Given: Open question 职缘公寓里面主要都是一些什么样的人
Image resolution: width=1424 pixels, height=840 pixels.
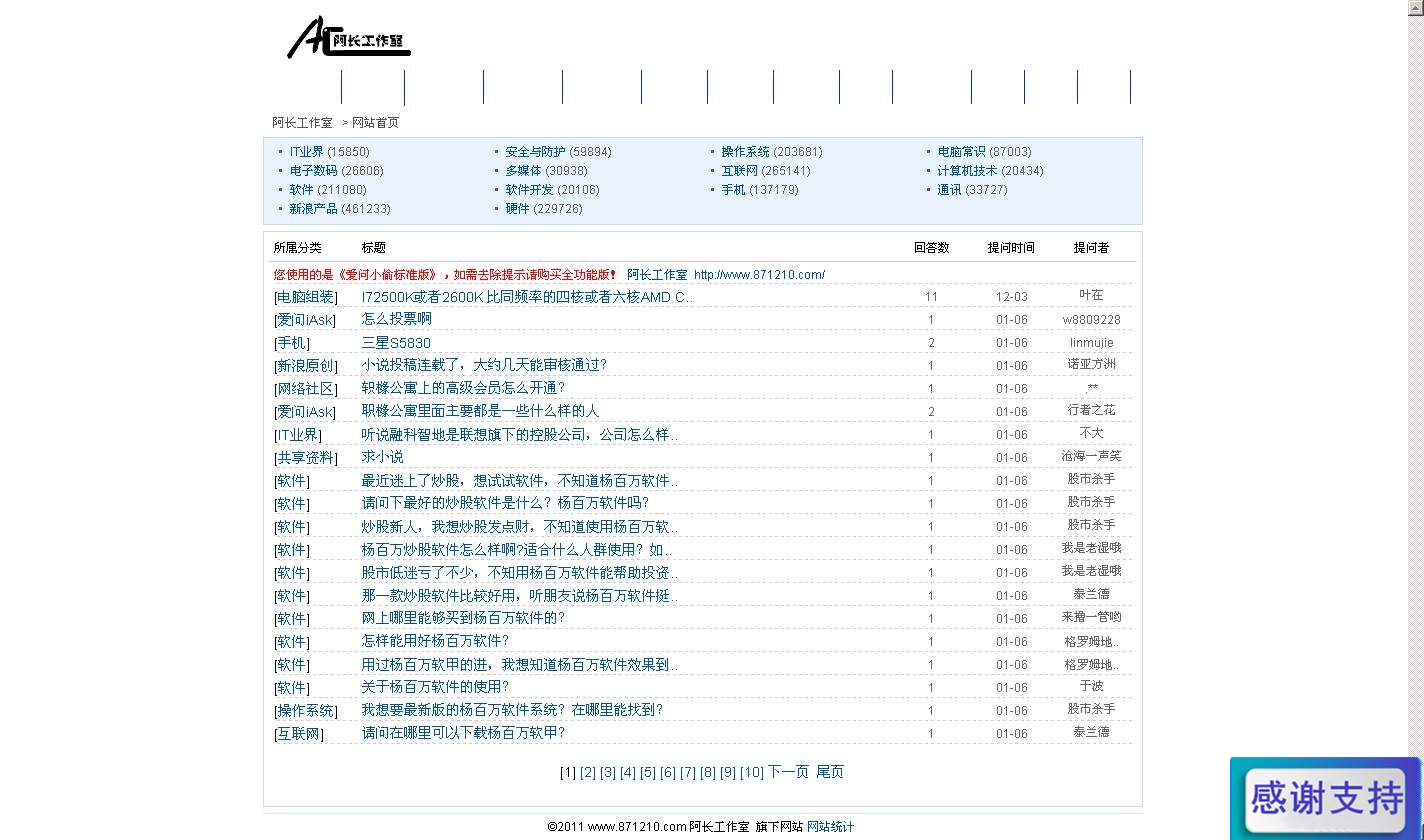Looking at the screenshot, I should click(x=480, y=411).
